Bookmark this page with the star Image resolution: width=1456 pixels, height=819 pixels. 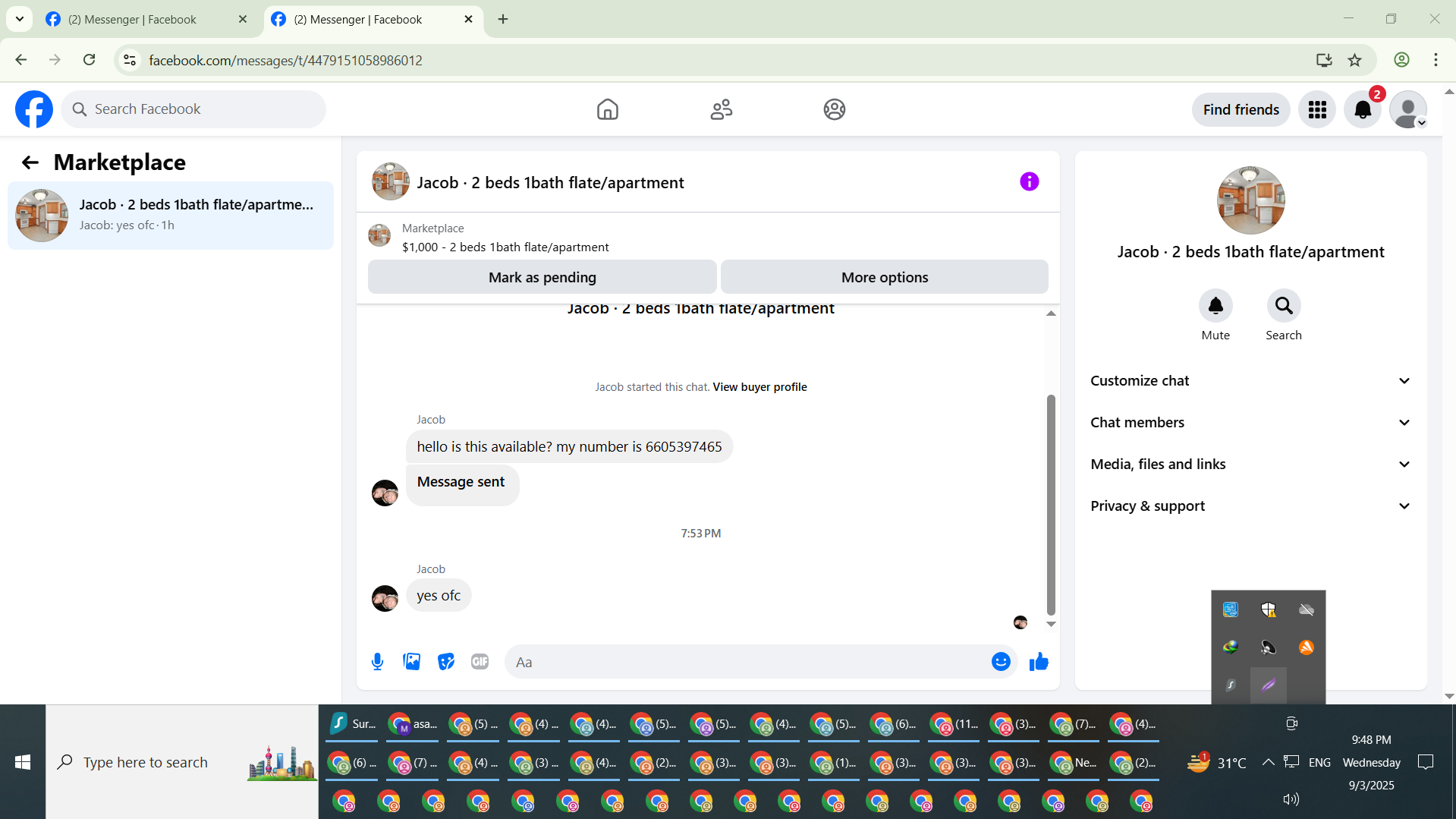(x=1355, y=60)
